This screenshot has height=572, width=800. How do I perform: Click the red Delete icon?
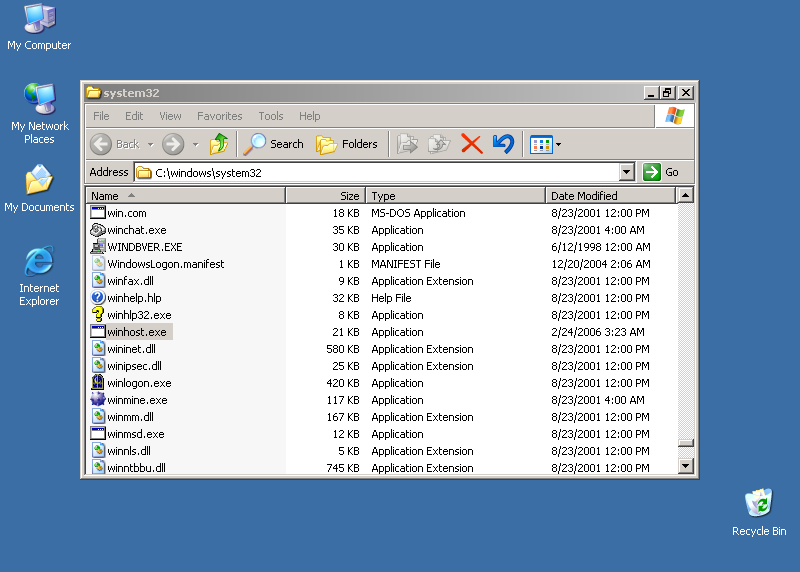pyautogui.click(x=472, y=144)
